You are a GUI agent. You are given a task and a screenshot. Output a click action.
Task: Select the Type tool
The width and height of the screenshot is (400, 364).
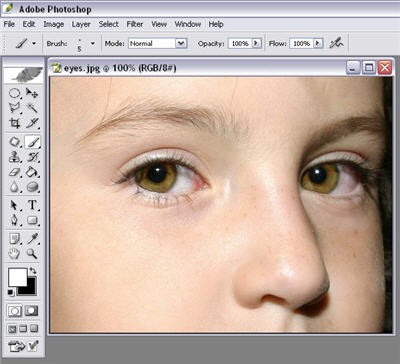32,205
